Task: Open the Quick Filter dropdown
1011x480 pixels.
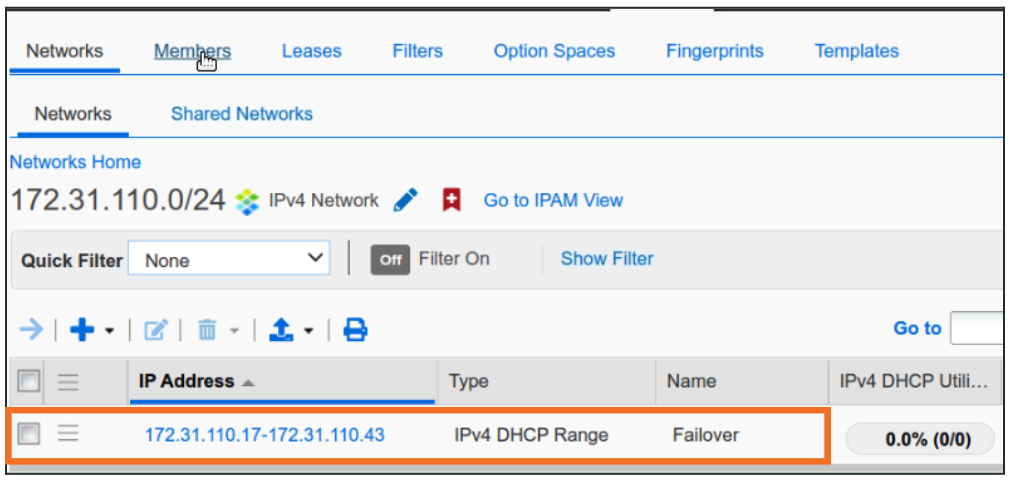Action: click(229, 260)
